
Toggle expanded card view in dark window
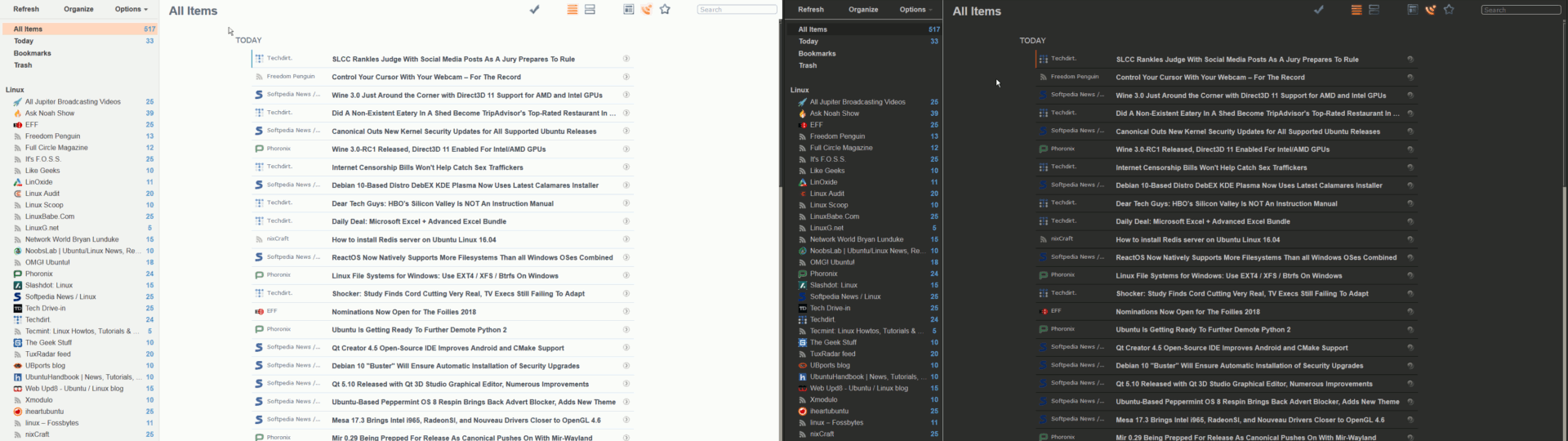(x=1374, y=10)
